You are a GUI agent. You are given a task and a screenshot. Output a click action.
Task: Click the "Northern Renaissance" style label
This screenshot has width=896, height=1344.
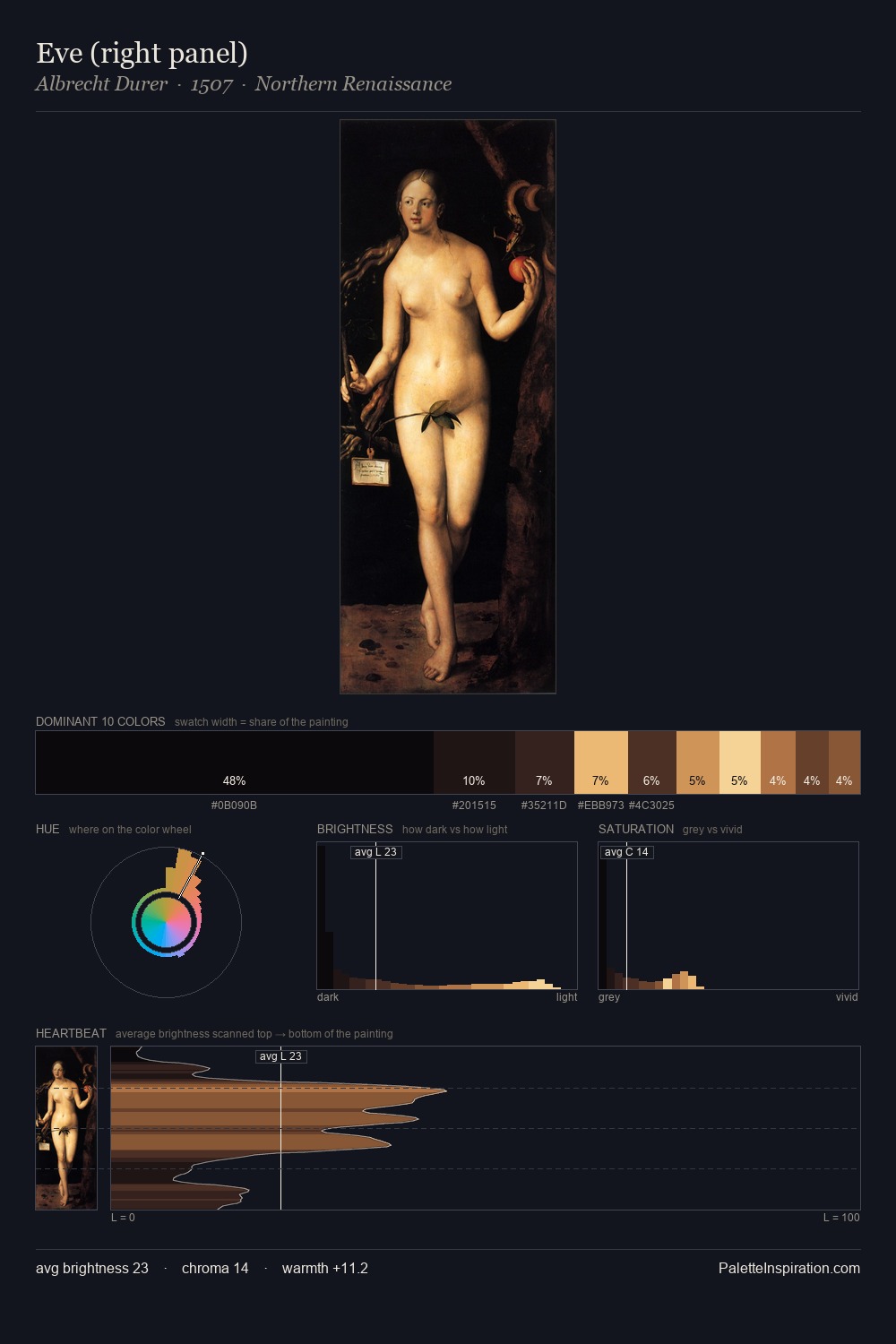pos(353,84)
